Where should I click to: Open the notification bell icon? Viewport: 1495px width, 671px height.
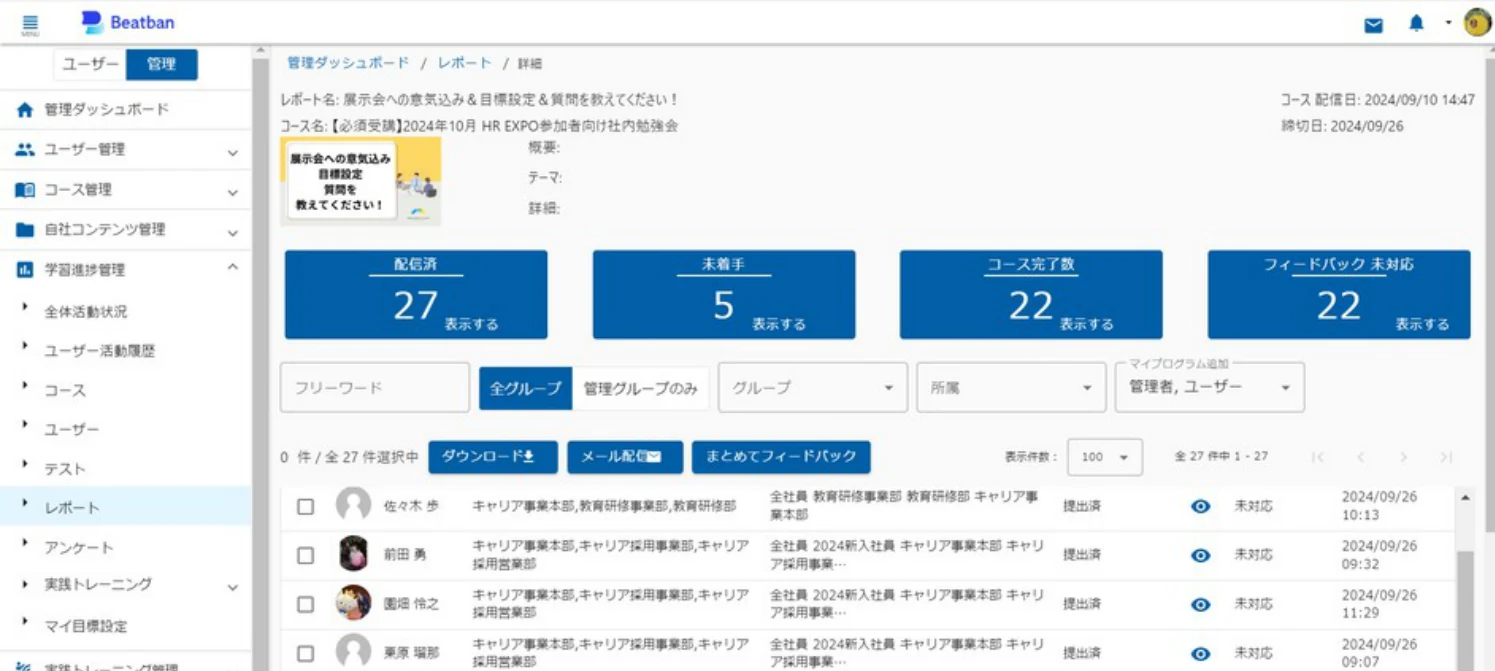click(x=1416, y=23)
